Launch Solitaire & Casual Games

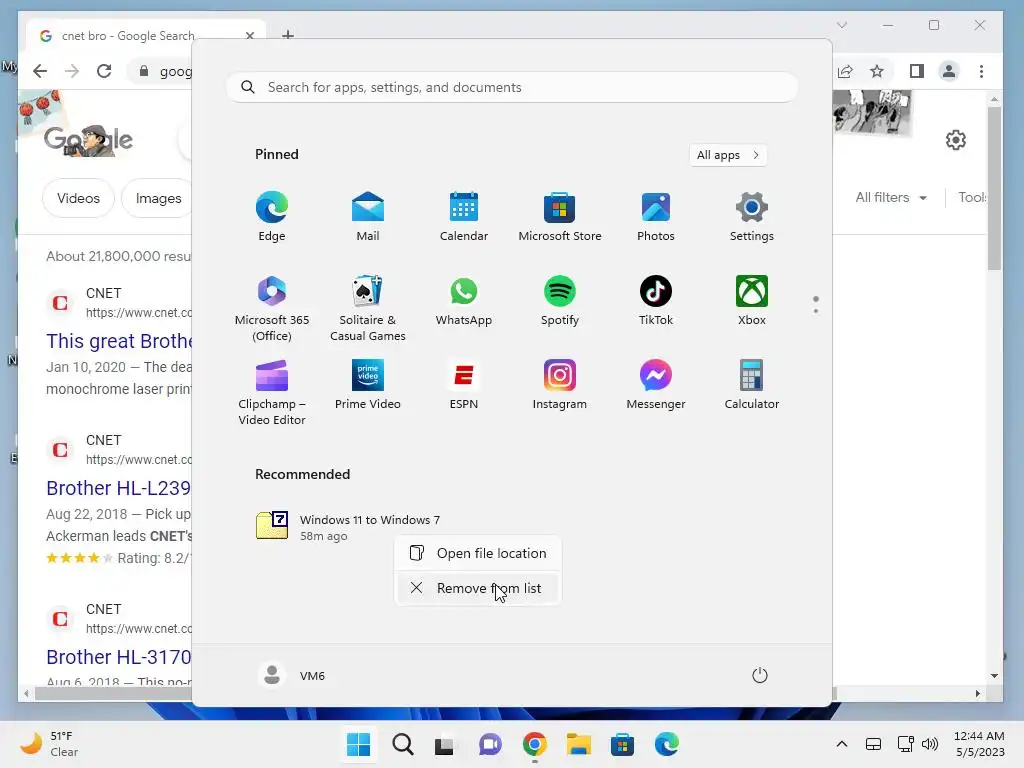pyautogui.click(x=368, y=308)
